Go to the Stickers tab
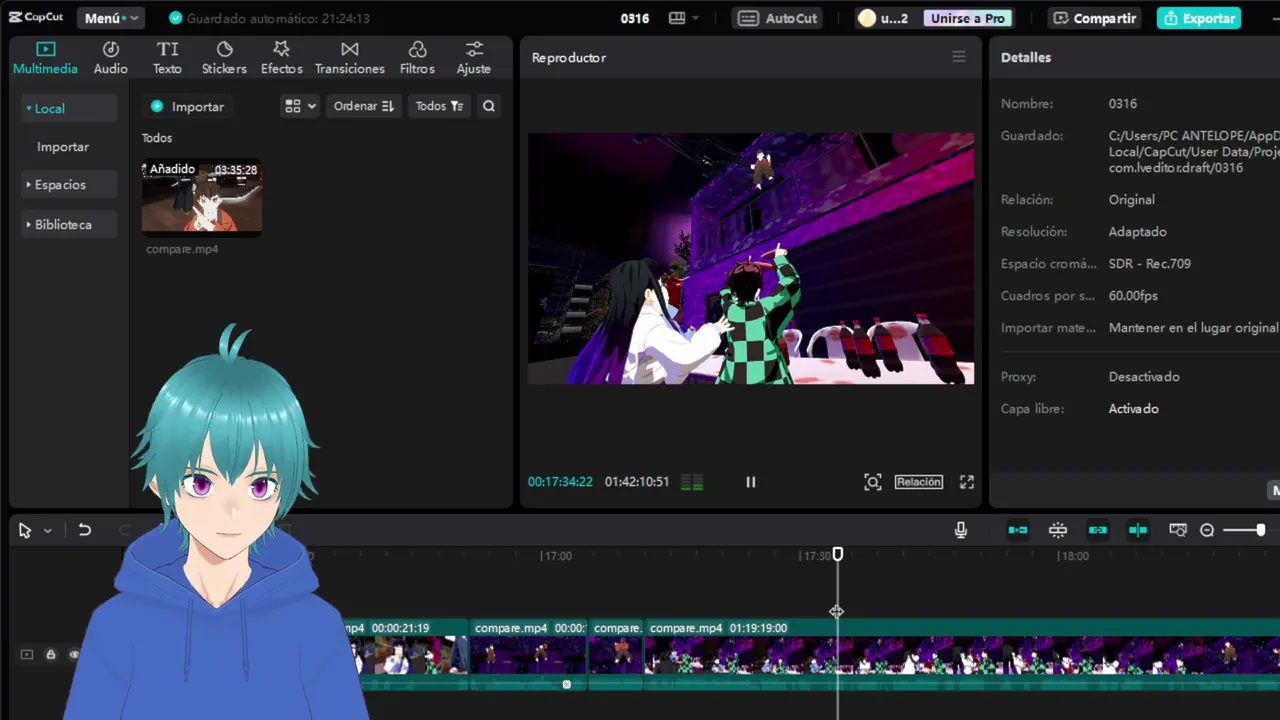Viewport: 1280px width, 720px height. (x=224, y=58)
